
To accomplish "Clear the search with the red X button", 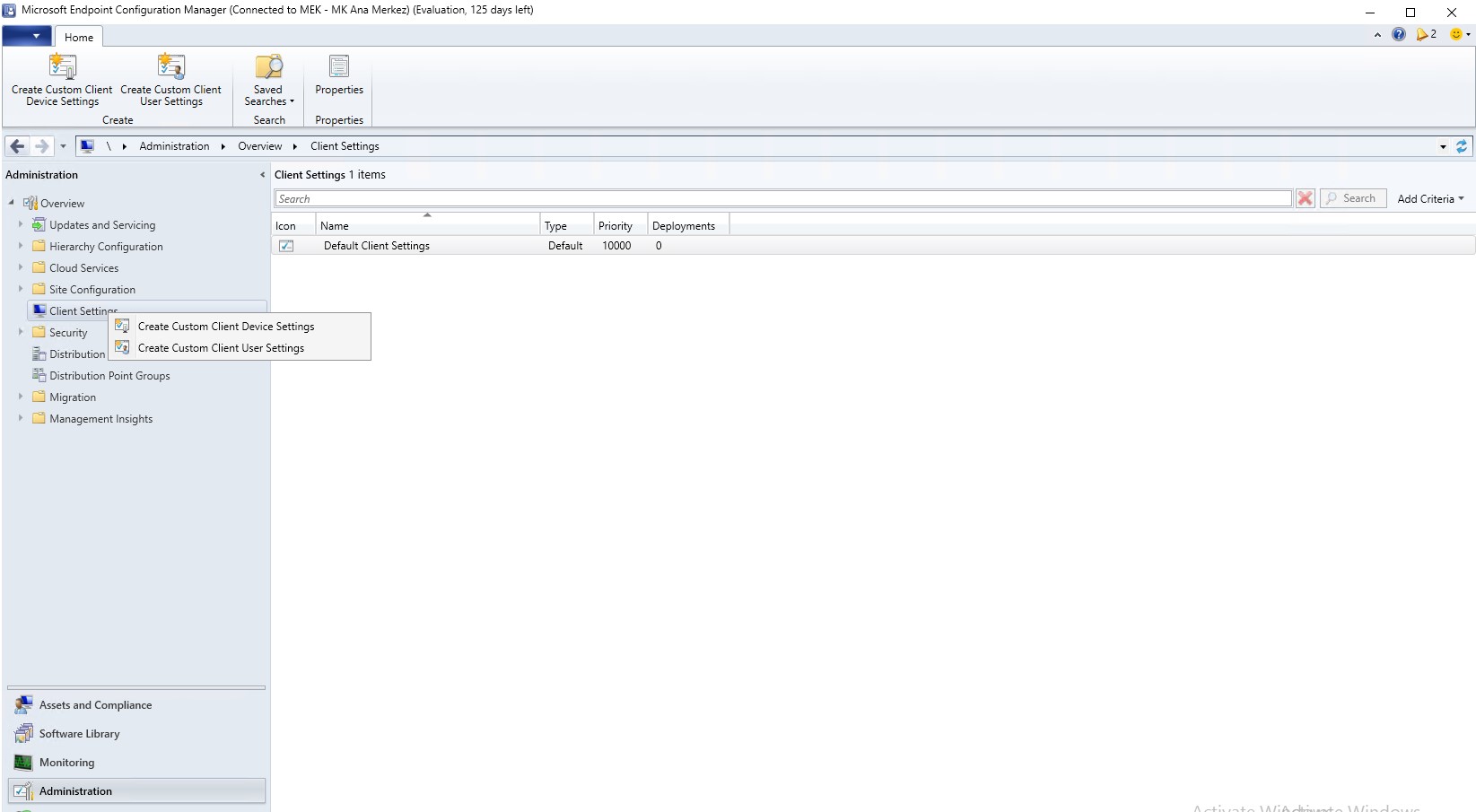I will click(1305, 198).
